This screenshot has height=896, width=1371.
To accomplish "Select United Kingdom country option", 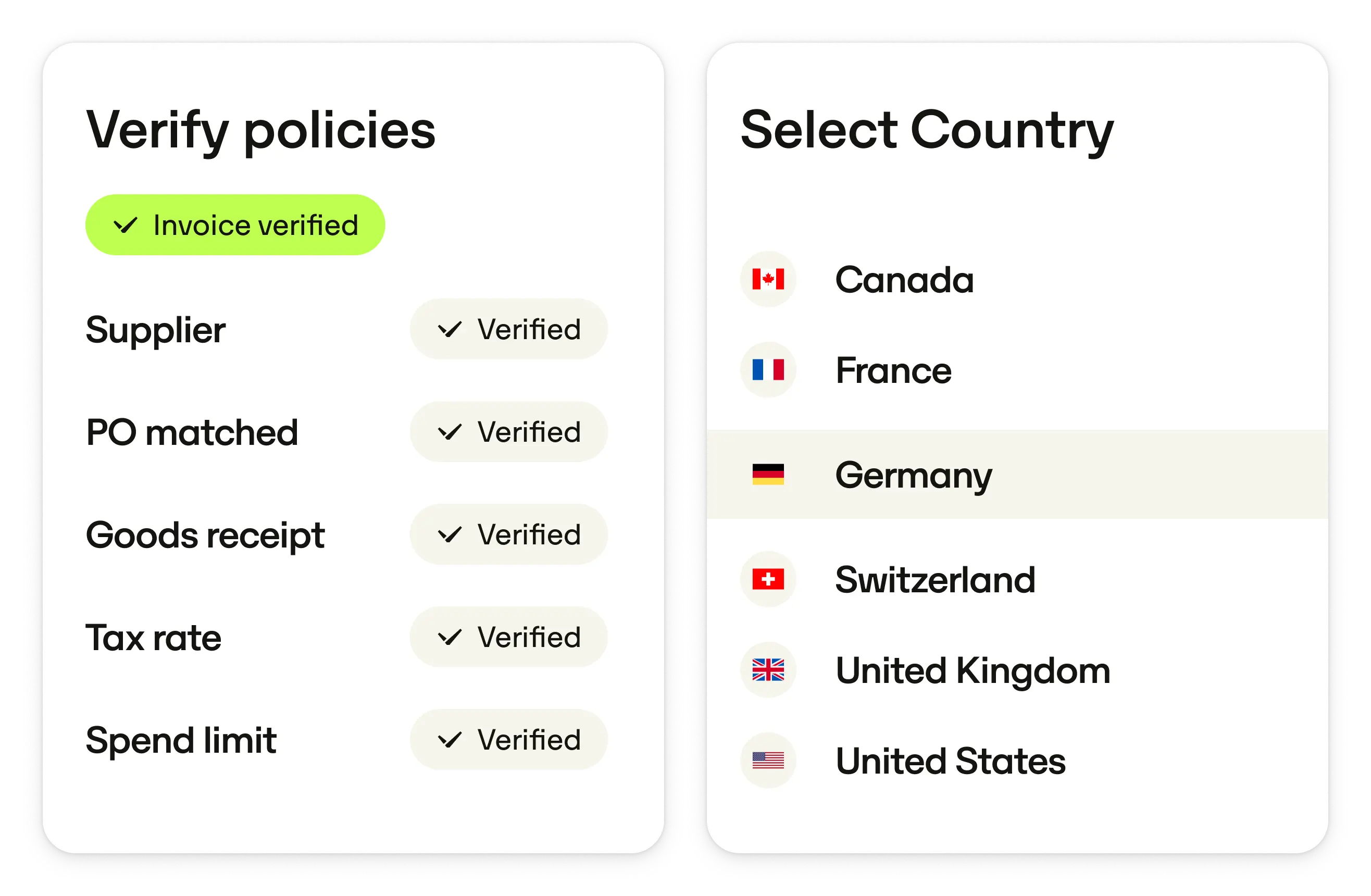I will coord(973,671).
